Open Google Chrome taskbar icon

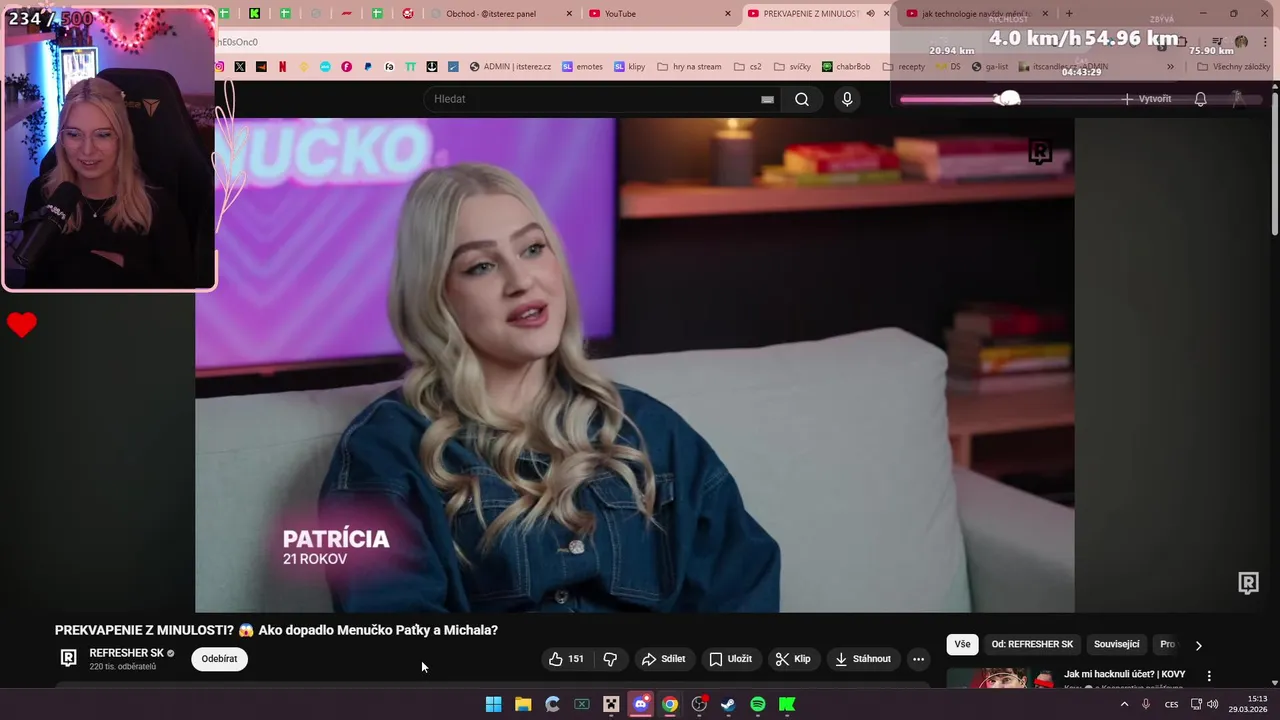click(x=670, y=704)
